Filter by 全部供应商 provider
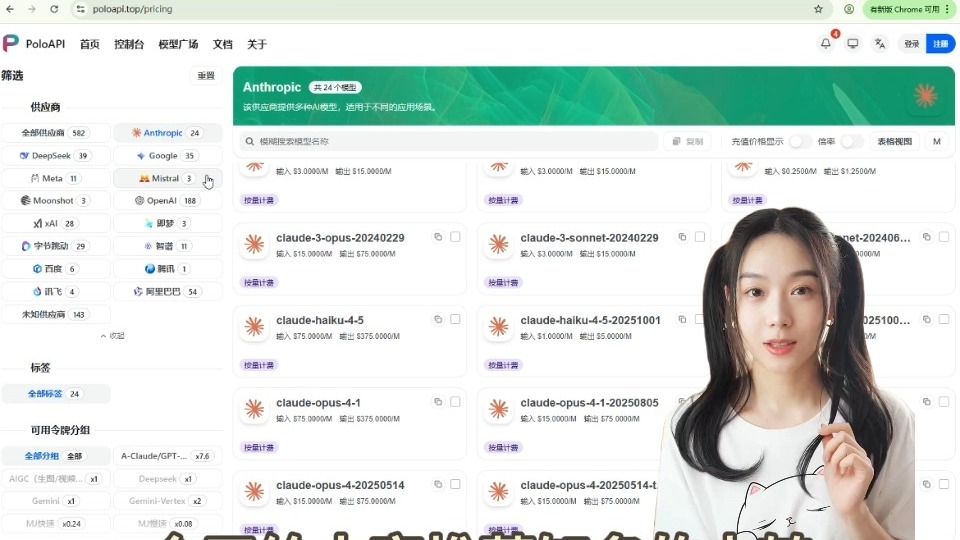960x540 pixels. coord(56,133)
